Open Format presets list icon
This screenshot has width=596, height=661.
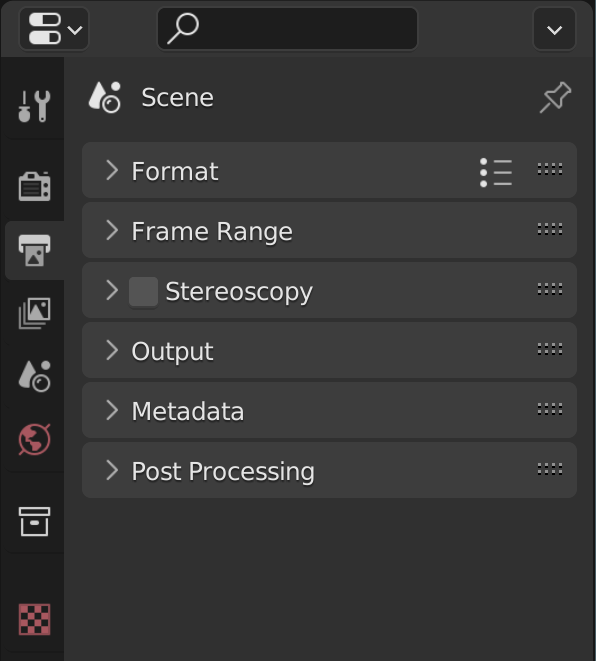[496, 172]
